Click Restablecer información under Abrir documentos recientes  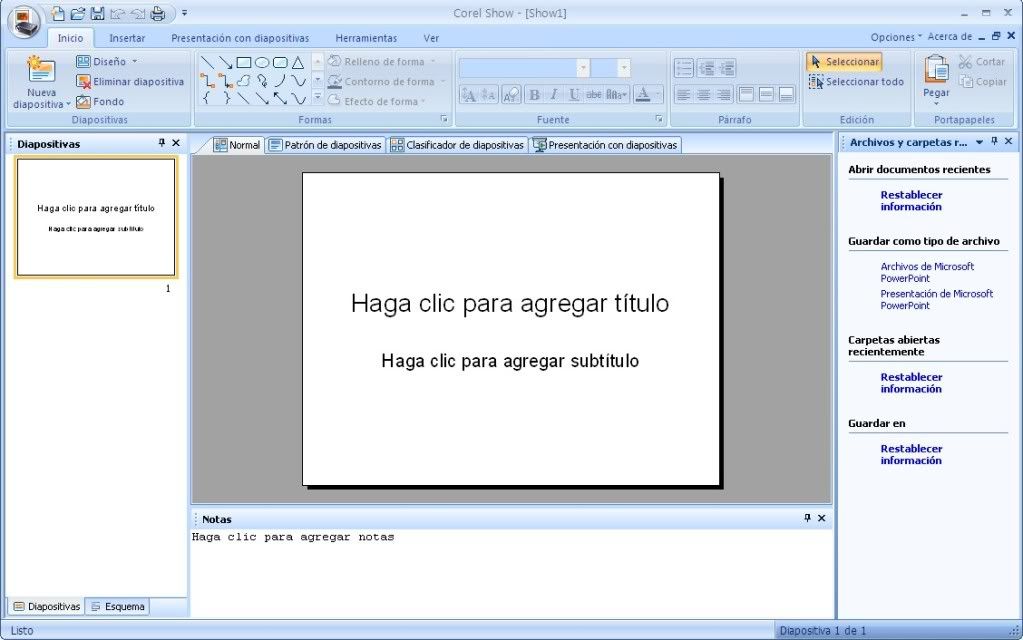pos(911,200)
